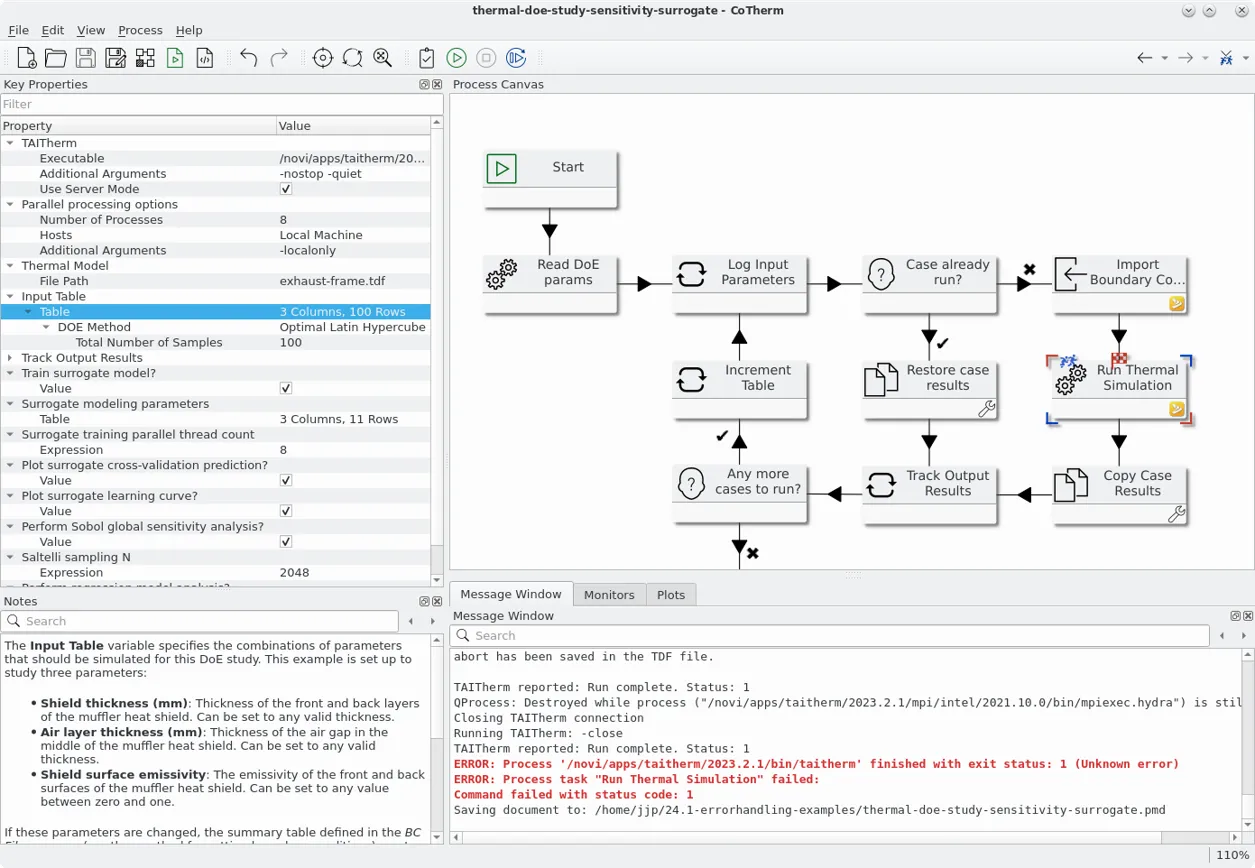Click the back arrow navigation icon
Image resolution: width=1255 pixels, height=868 pixels.
1145,58
